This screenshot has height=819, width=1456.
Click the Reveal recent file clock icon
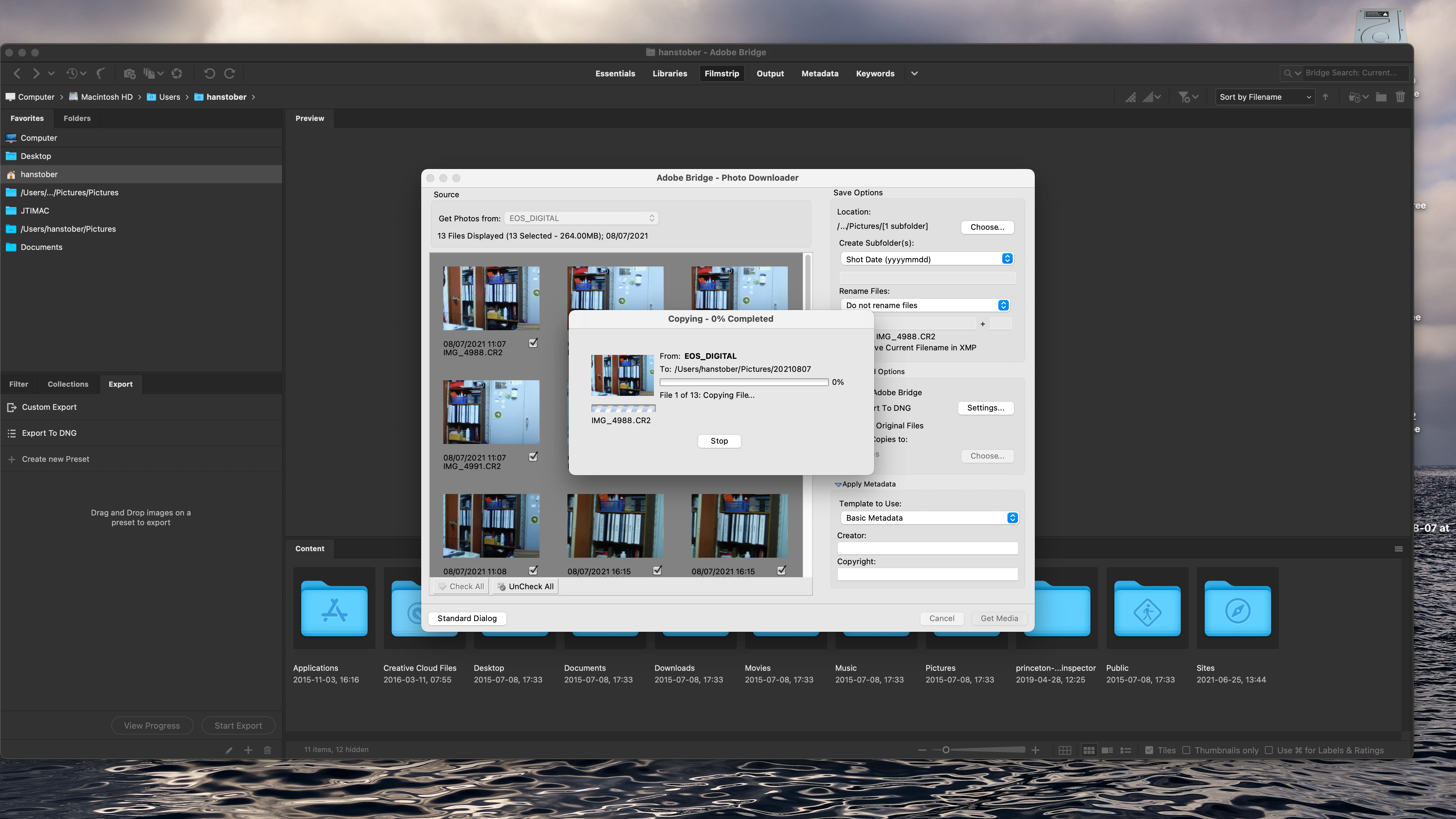pos(72,73)
